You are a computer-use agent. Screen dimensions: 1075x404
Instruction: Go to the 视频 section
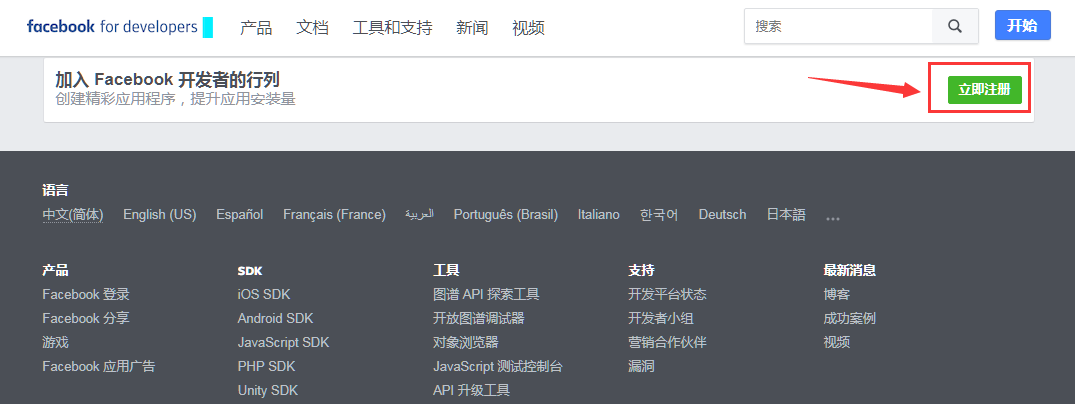tap(528, 27)
